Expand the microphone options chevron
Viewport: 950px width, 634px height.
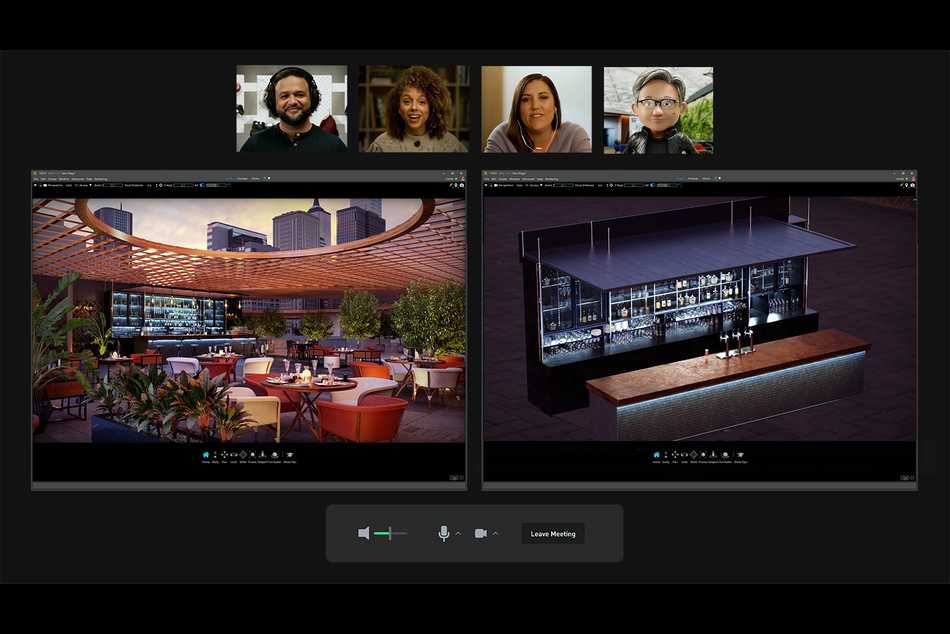[458, 534]
